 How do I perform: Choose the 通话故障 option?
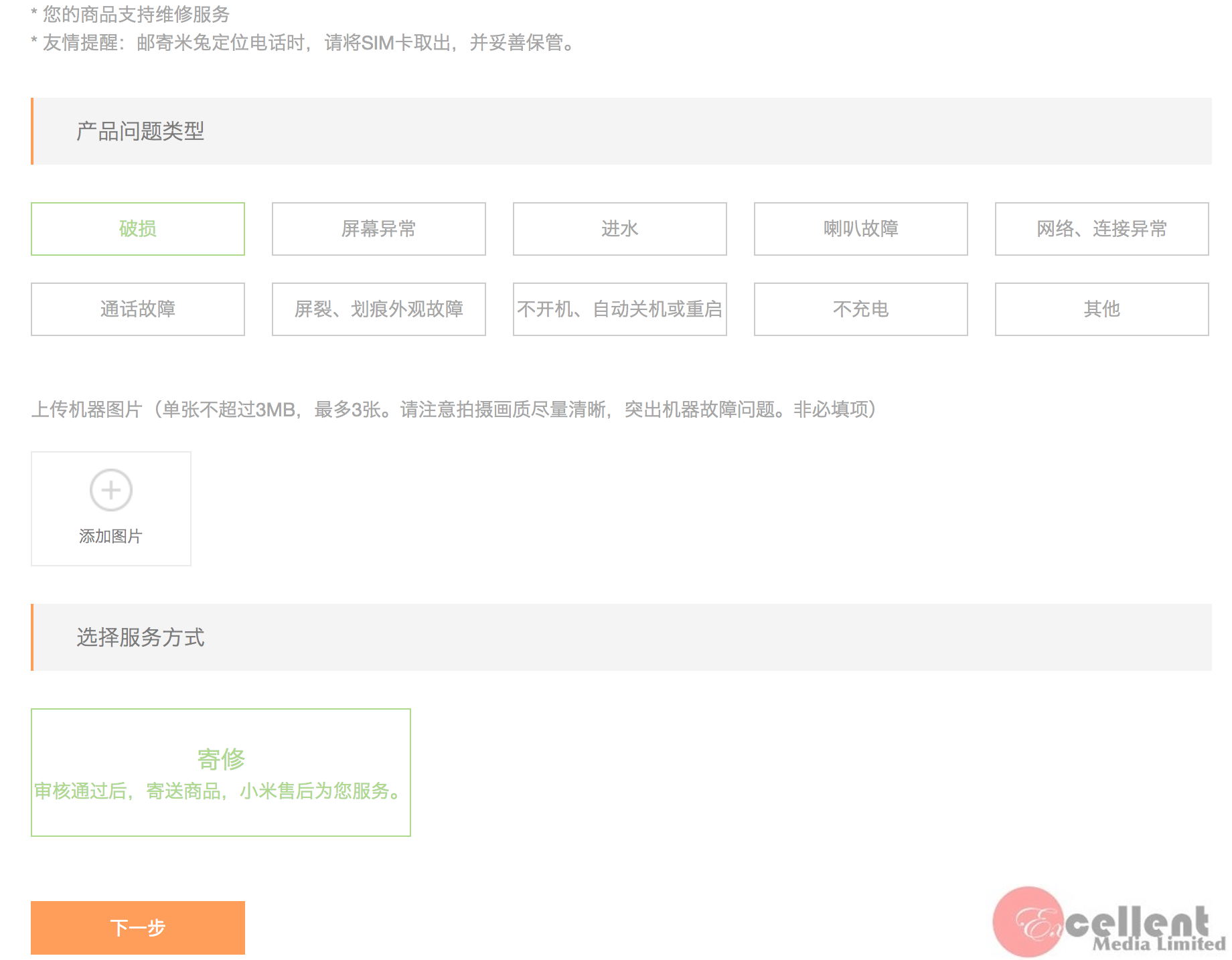point(137,309)
